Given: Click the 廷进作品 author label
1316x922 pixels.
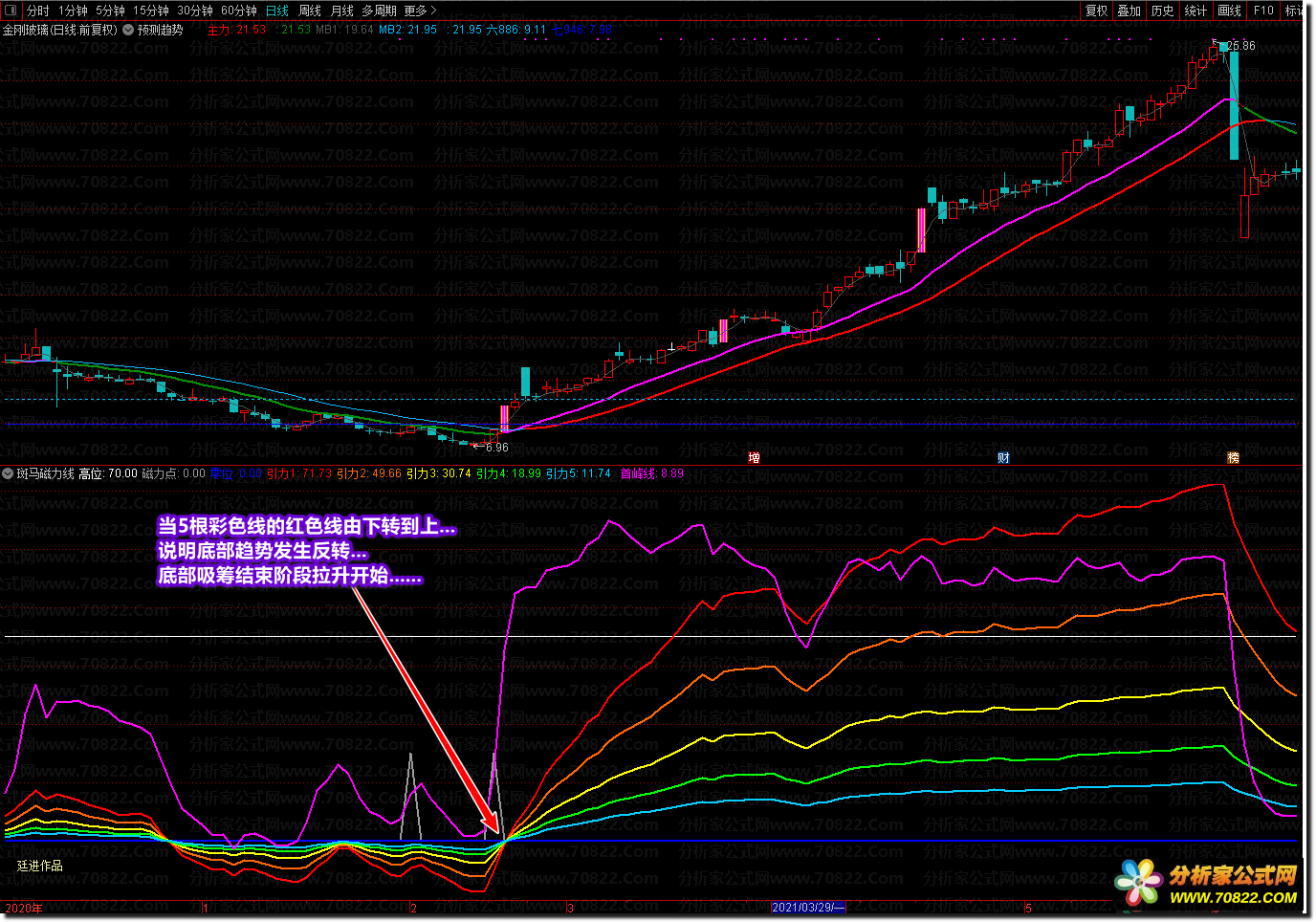Looking at the screenshot, I should coord(40,866).
